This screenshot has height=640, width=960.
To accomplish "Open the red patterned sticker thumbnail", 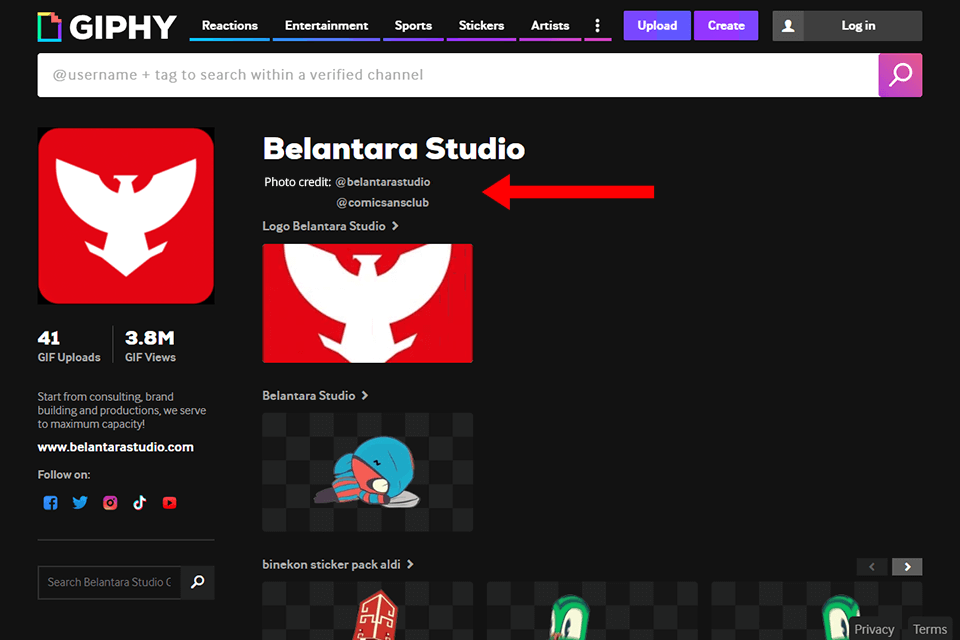I will [x=367, y=611].
